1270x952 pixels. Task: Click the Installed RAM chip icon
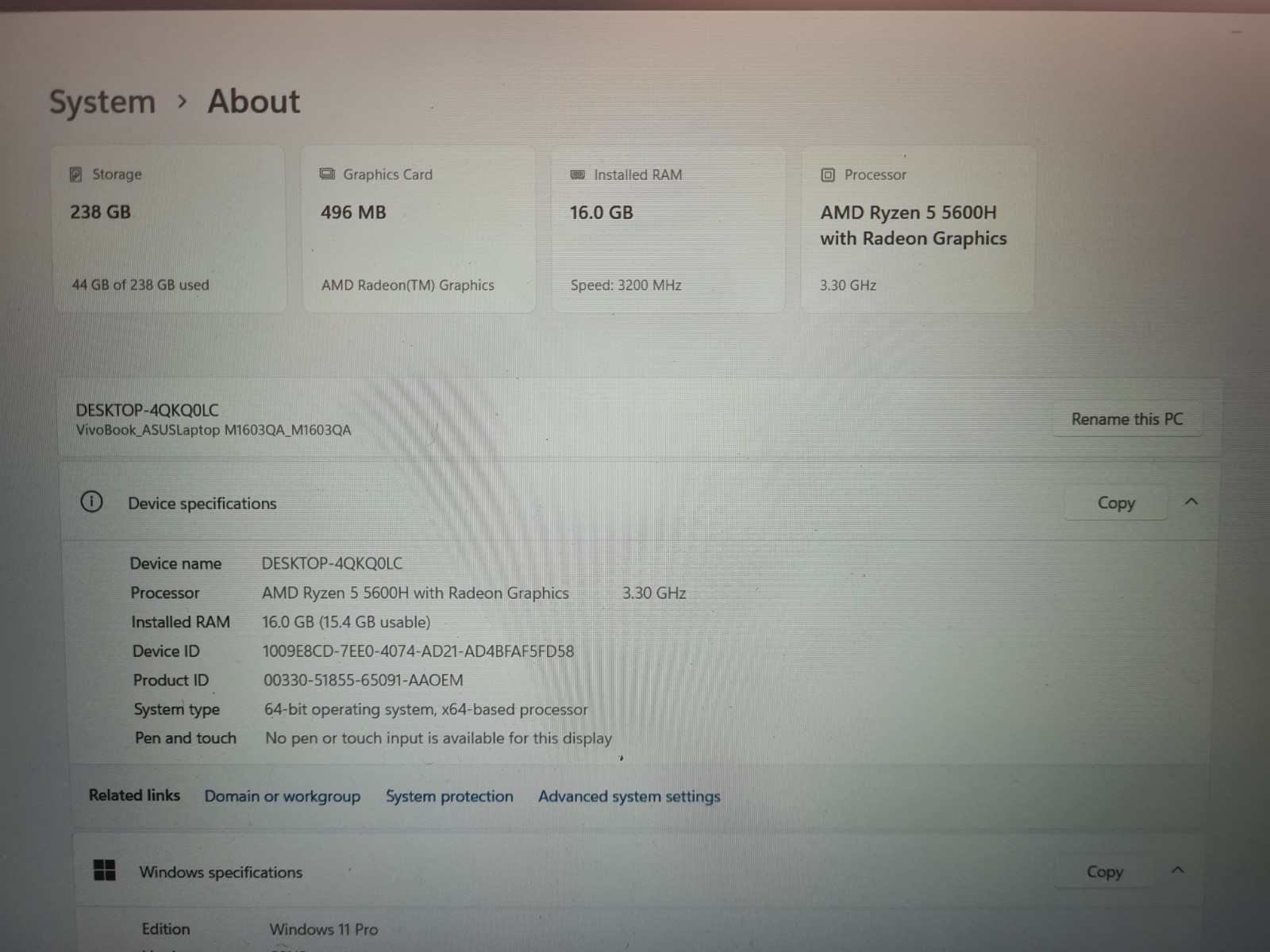pos(578,175)
